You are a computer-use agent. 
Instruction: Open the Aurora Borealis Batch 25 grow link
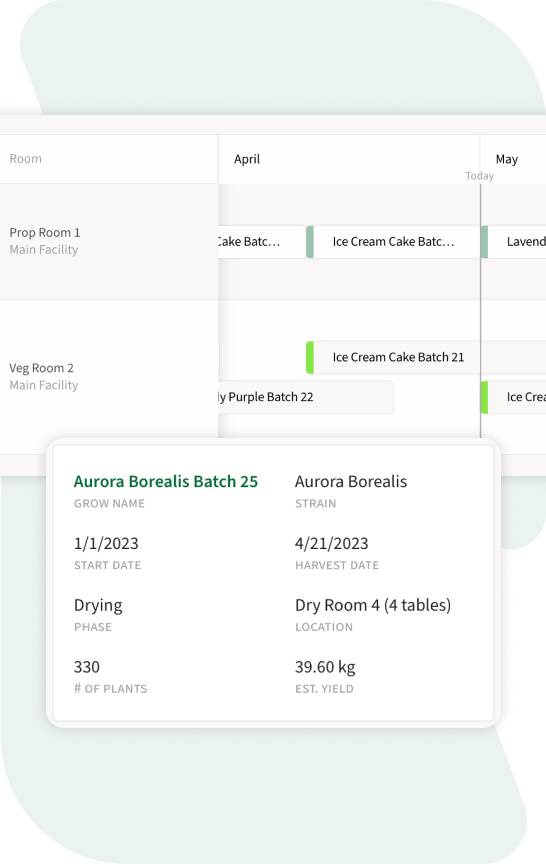(x=165, y=481)
